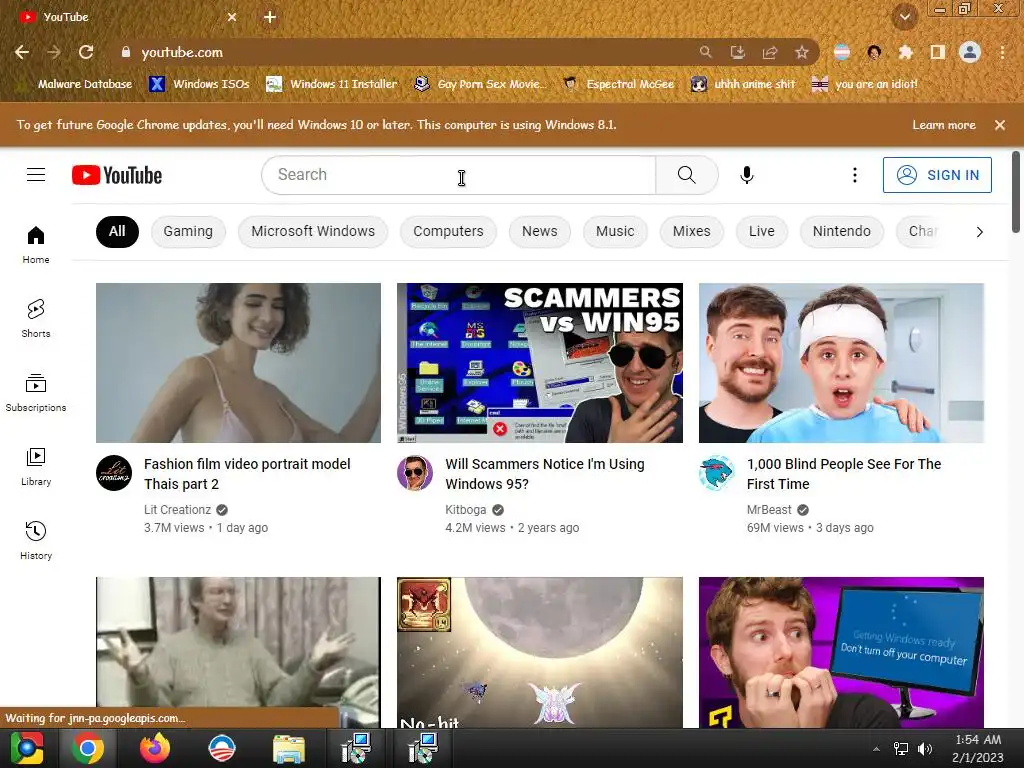The width and height of the screenshot is (1024, 768).
Task: Select the Live filter chip
Action: pyautogui.click(x=761, y=232)
